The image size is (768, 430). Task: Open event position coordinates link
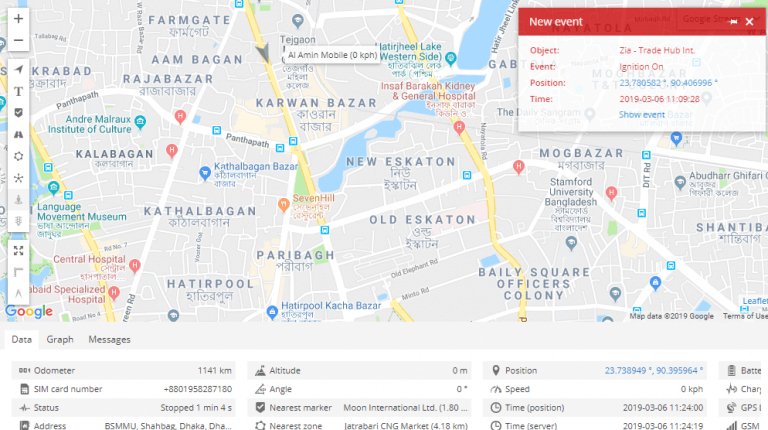click(668, 83)
